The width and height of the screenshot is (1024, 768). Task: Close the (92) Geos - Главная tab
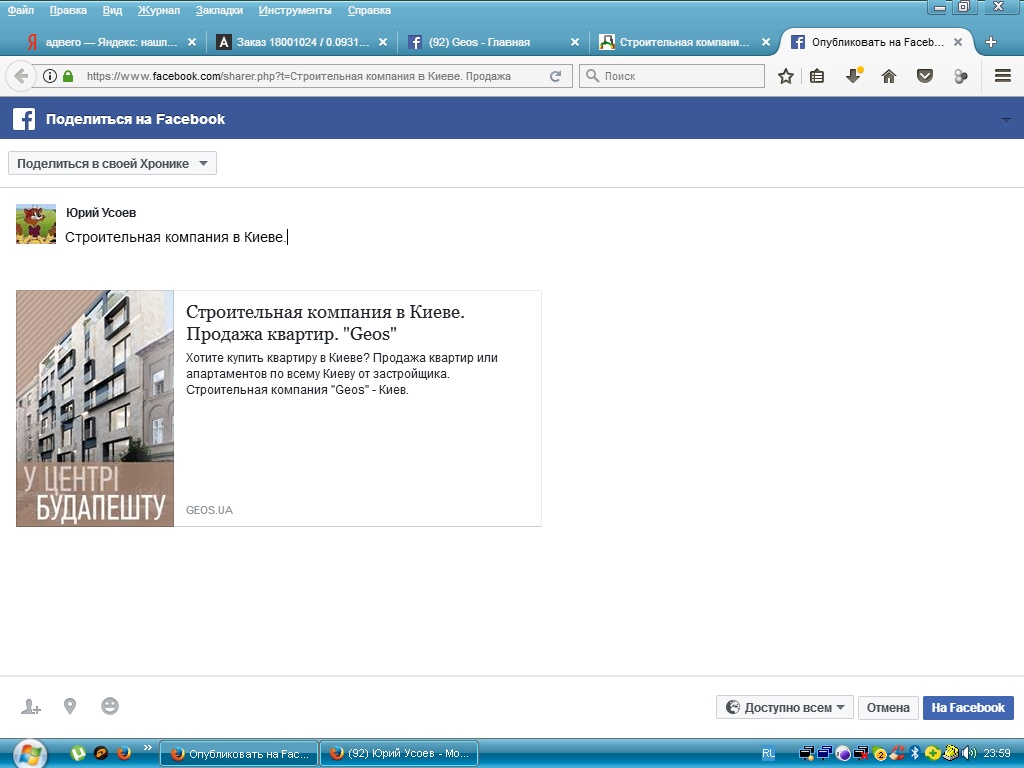tap(575, 42)
